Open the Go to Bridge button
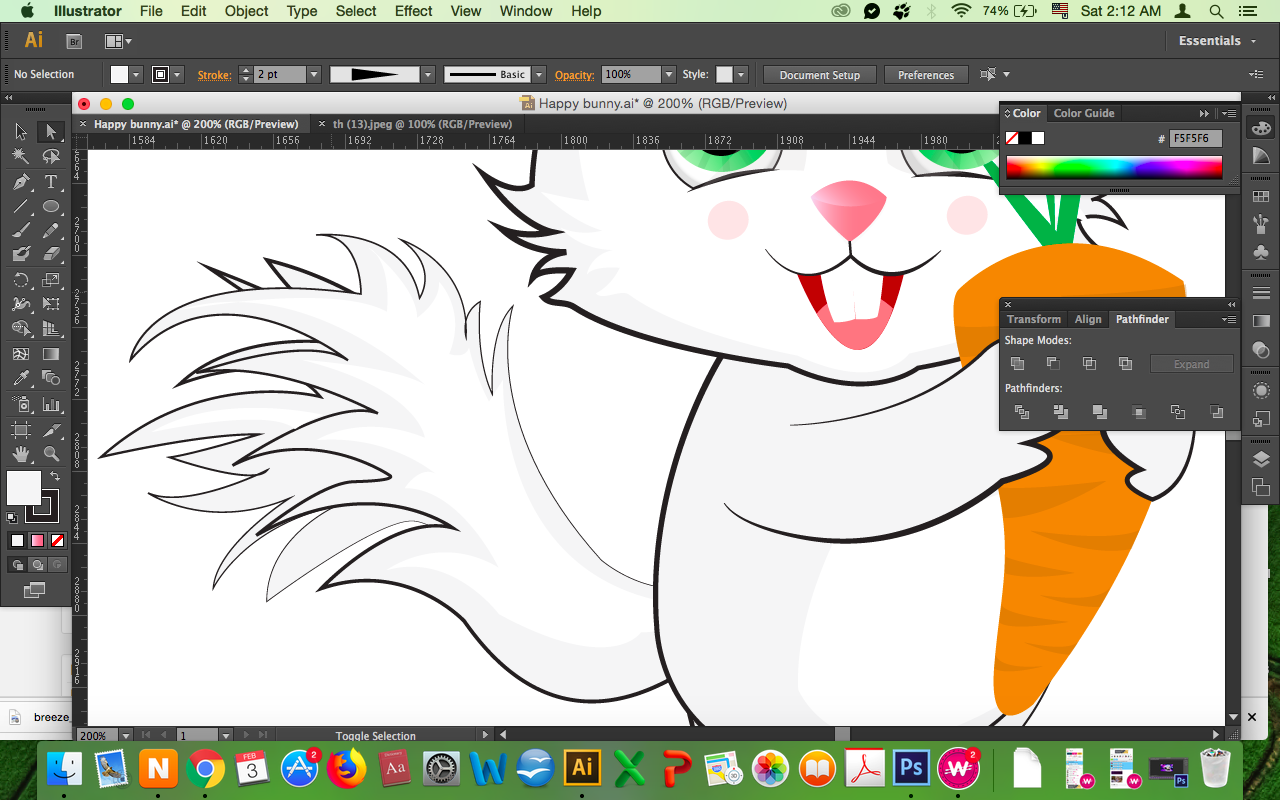1280x800 pixels. [74, 41]
